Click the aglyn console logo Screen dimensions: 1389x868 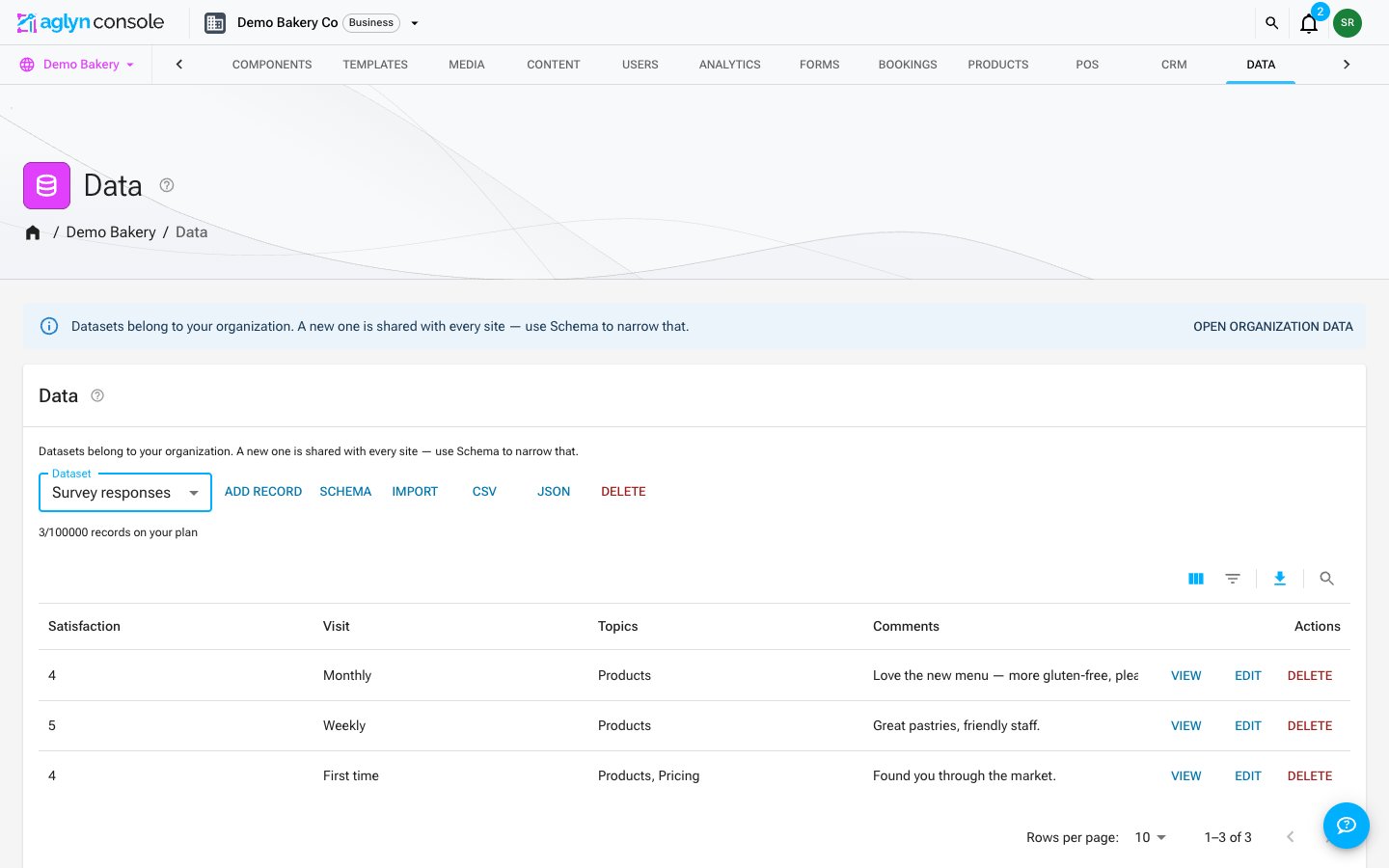coord(91,22)
